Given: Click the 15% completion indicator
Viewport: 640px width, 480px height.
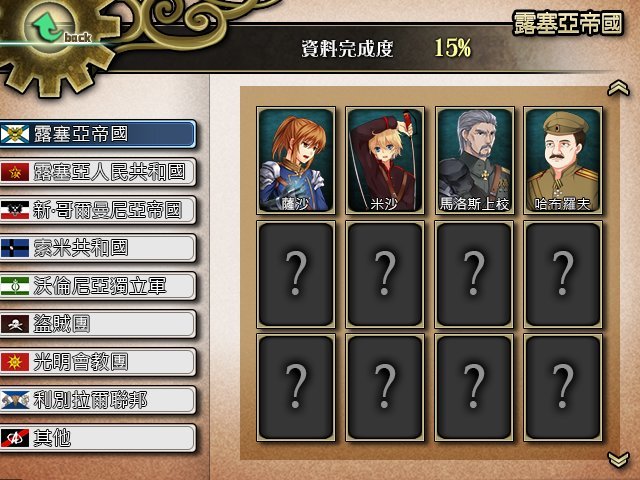Looking at the screenshot, I should [x=452, y=48].
